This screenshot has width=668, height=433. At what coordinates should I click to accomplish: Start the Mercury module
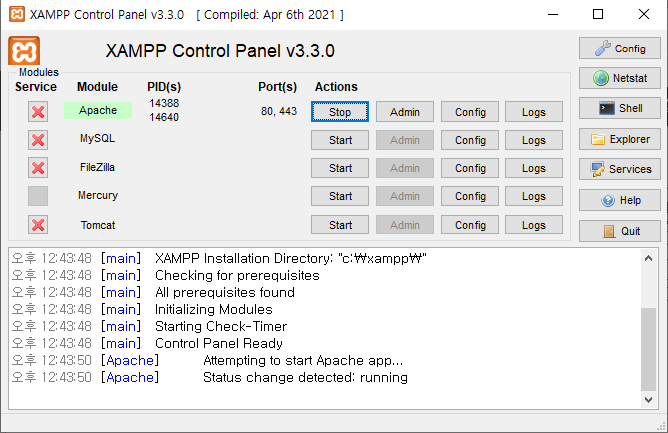(x=340, y=196)
